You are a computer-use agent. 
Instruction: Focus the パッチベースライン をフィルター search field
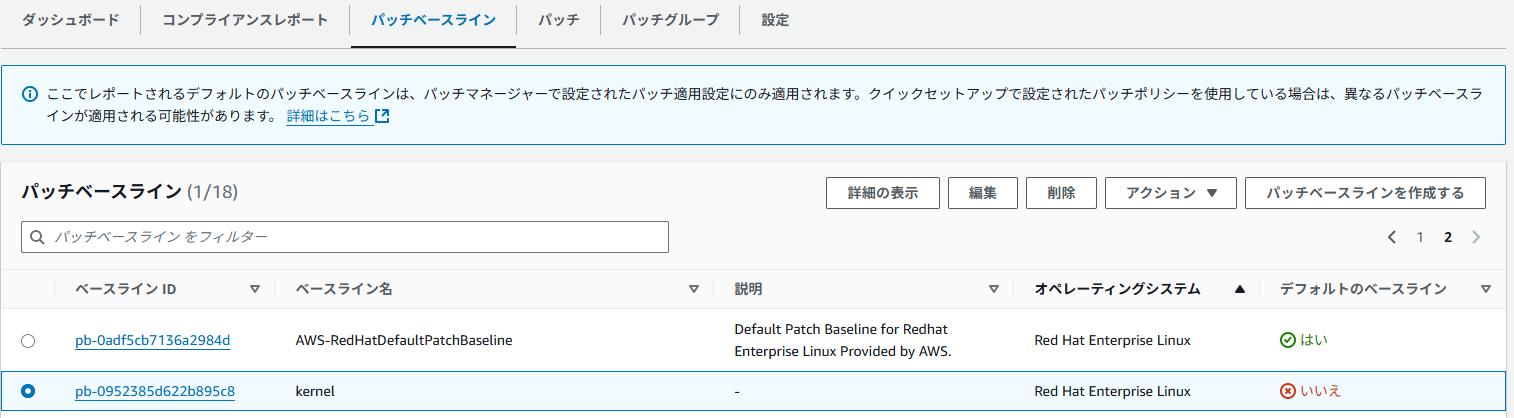click(x=345, y=237)
